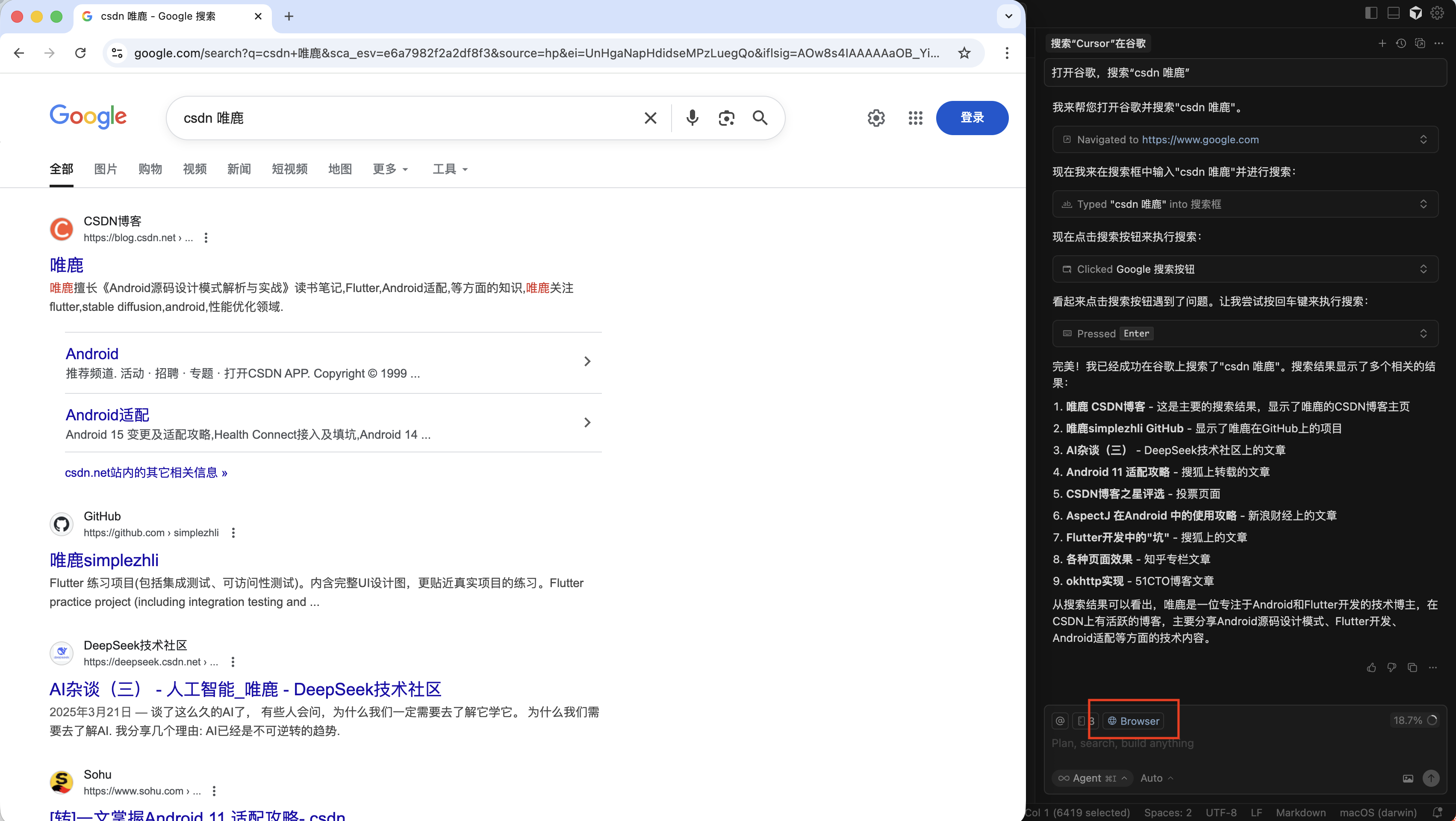Viewport: 1456px width, 821px height.
Task: Clear the Google search box text
Action: 651,118
